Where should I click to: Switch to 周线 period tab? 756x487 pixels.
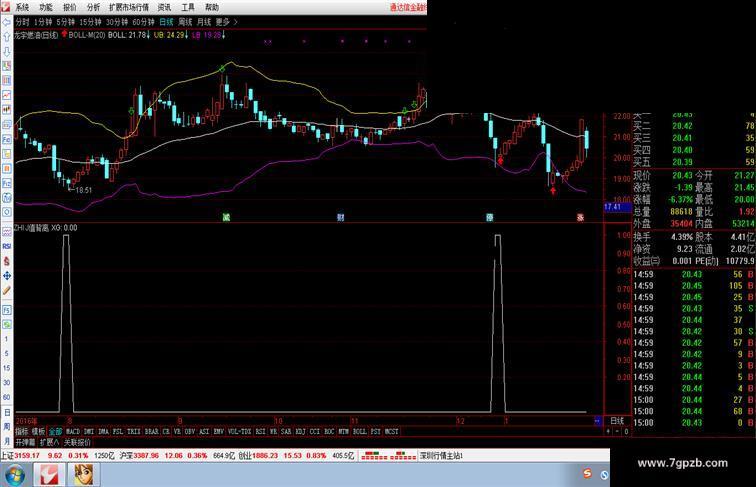click(185, 22)
